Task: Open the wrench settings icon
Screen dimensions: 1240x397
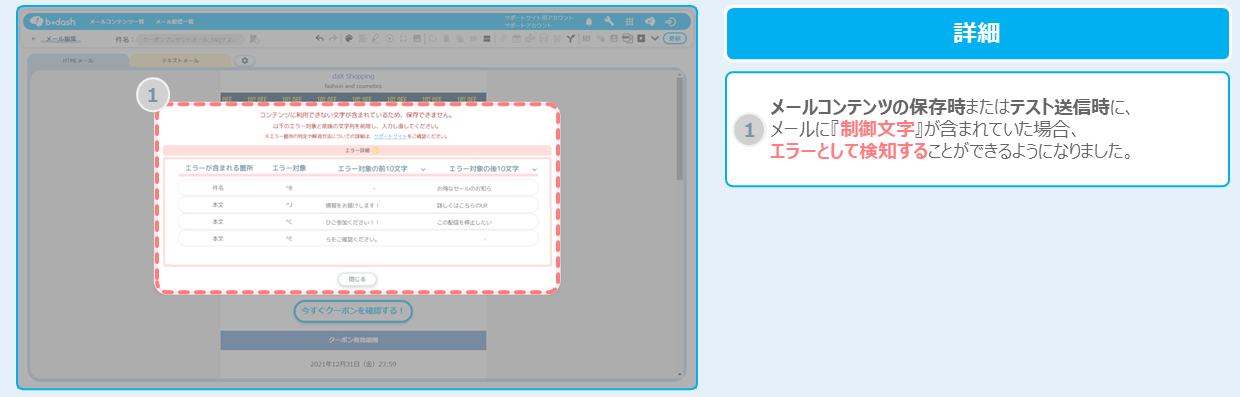Action: coord(609,22)
